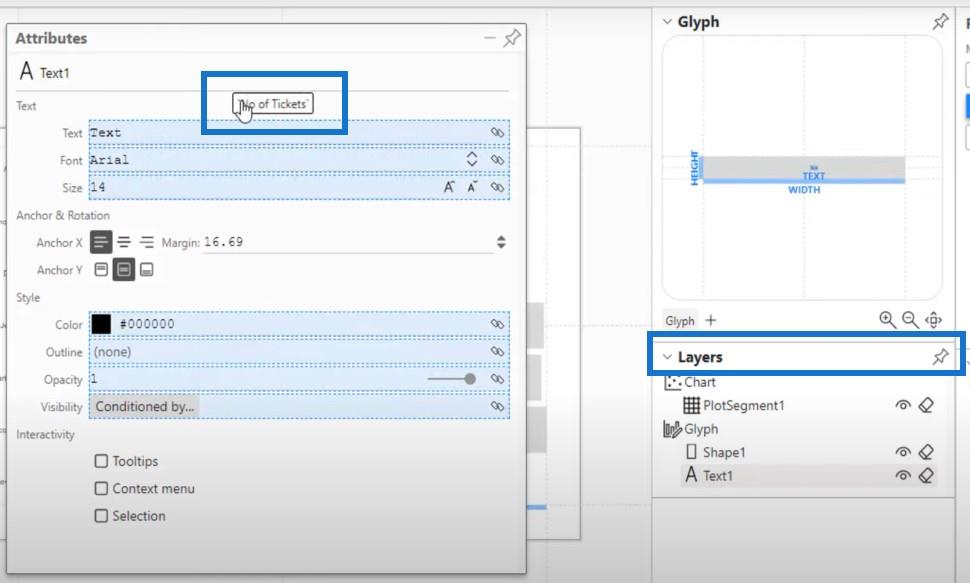Image resolution: width=970 pixels, height=583 pixels.
Task: Pin the Attributes panel
Action: [512, 38]
